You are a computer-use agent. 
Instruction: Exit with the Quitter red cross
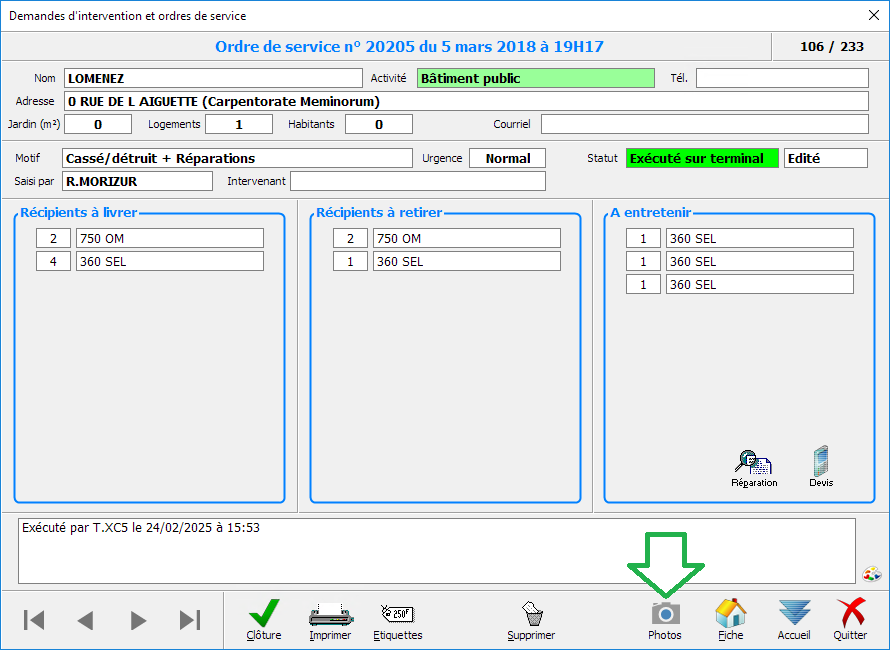(x=850, y=618)
